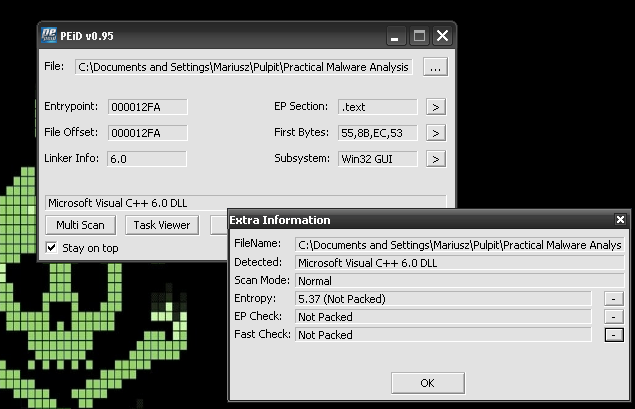Click the Scan Mode label
The image size is (635, 409).
pos(262,280)
